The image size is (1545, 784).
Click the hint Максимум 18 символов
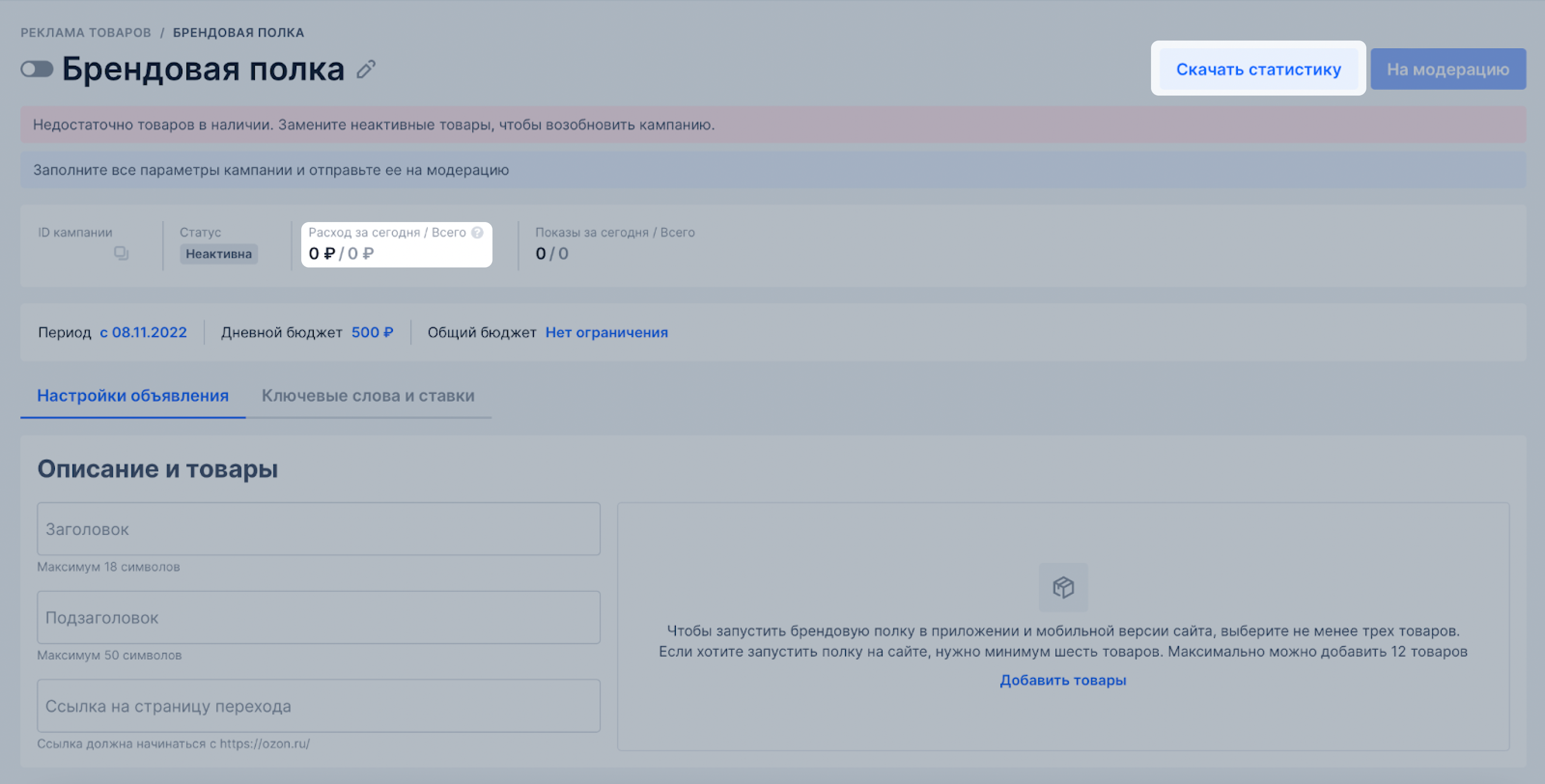tap(109, 567)
